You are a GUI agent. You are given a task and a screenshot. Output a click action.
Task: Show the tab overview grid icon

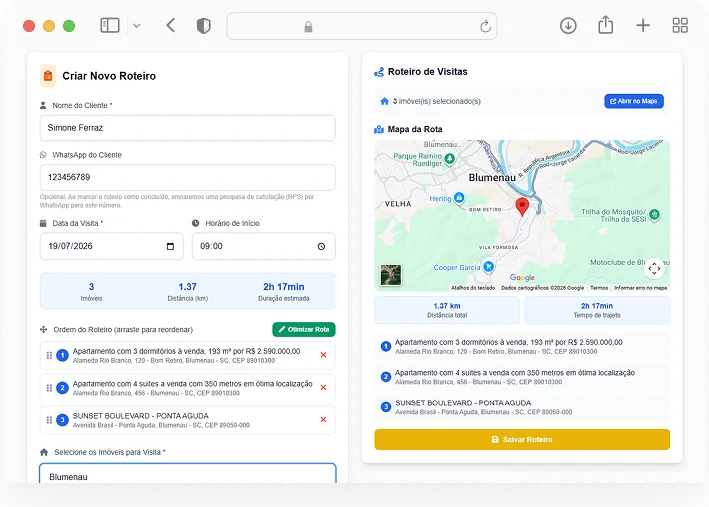pos(680,25)
